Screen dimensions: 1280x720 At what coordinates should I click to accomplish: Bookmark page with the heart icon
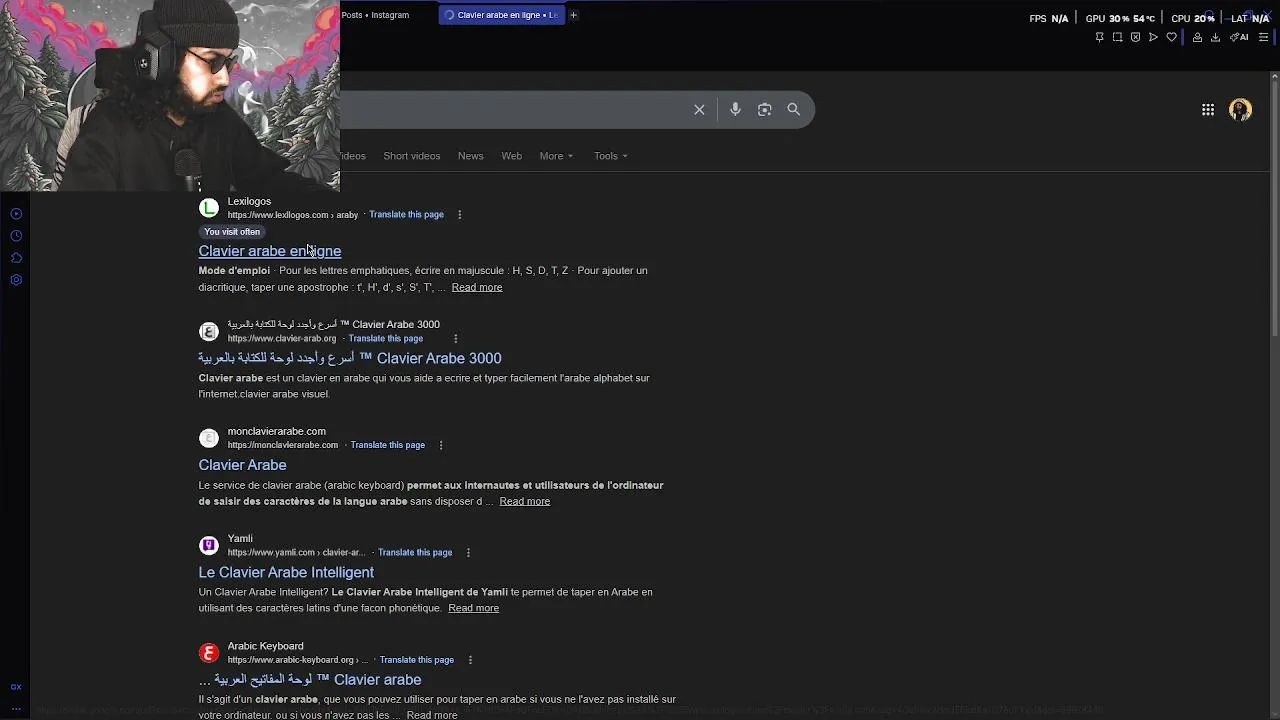[1171, 37]
